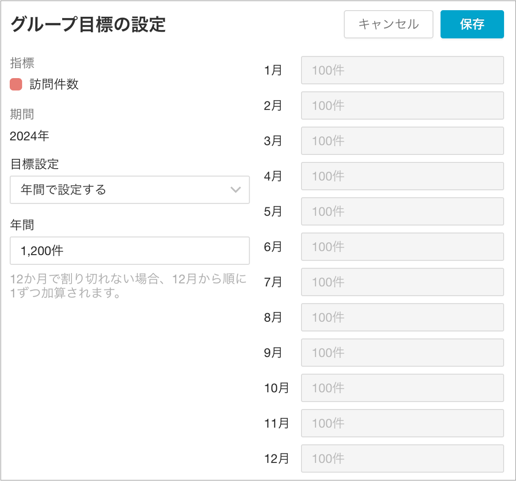
Task: Click the 訪問件数 indicator label
Action: click(x=54, y=84)
